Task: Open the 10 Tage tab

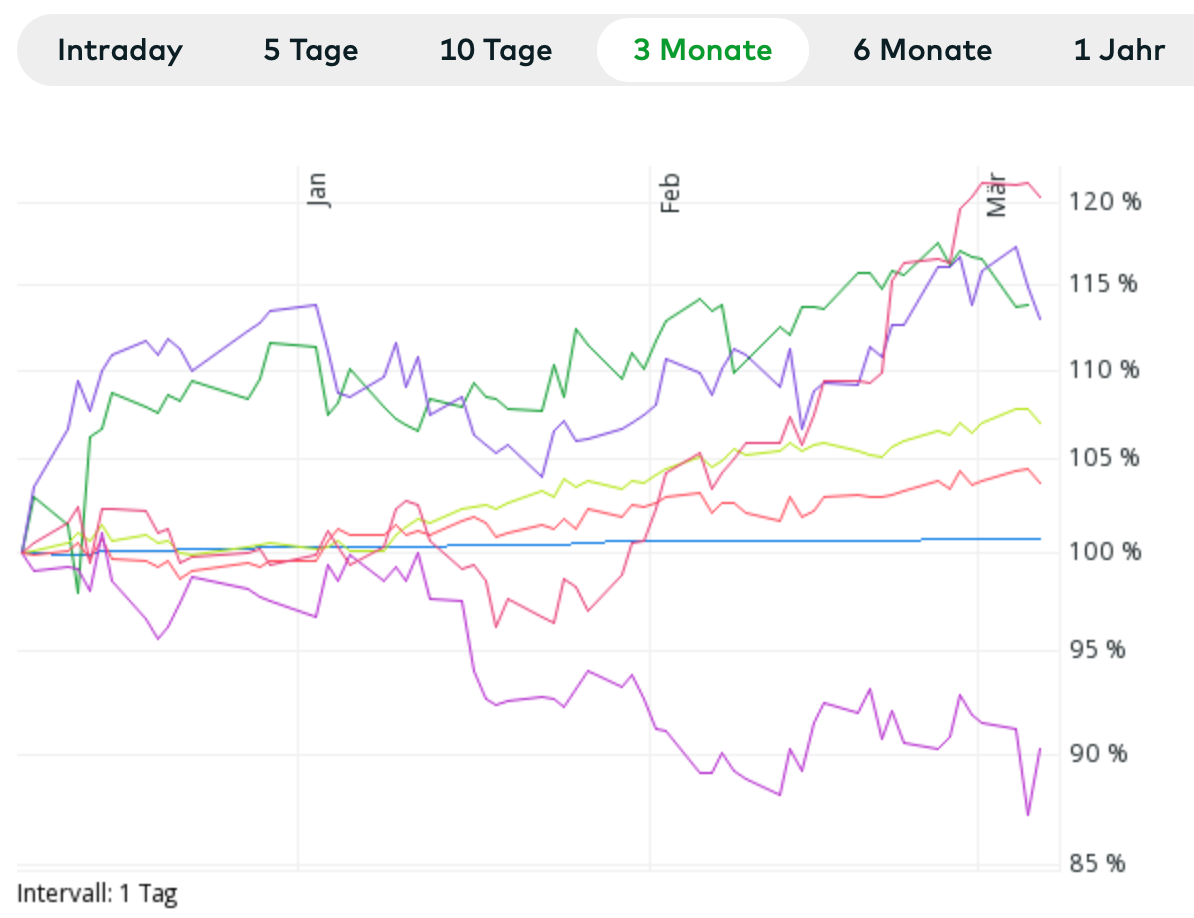Action: 496,50
